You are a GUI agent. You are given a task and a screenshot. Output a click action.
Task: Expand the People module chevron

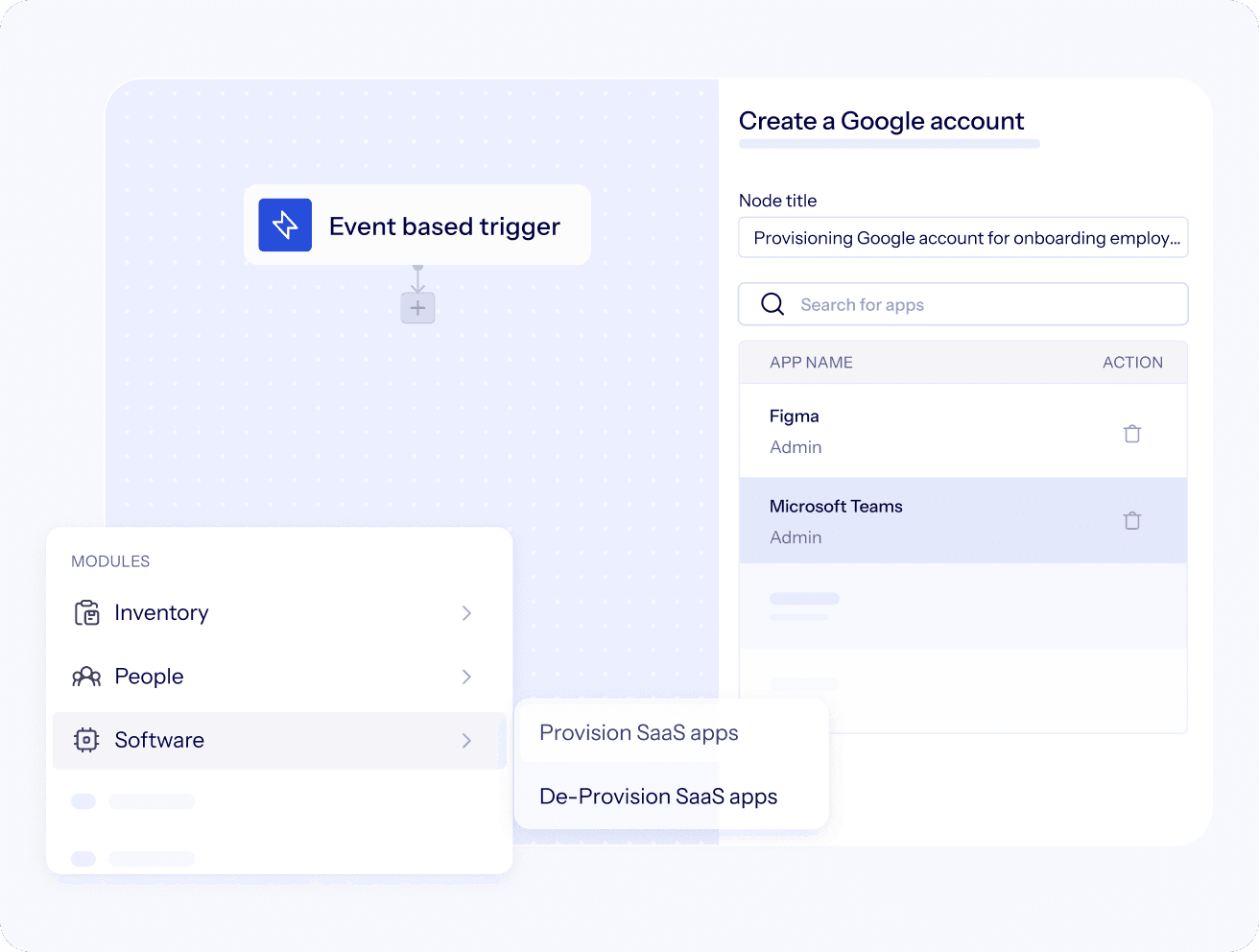[466, 677]
